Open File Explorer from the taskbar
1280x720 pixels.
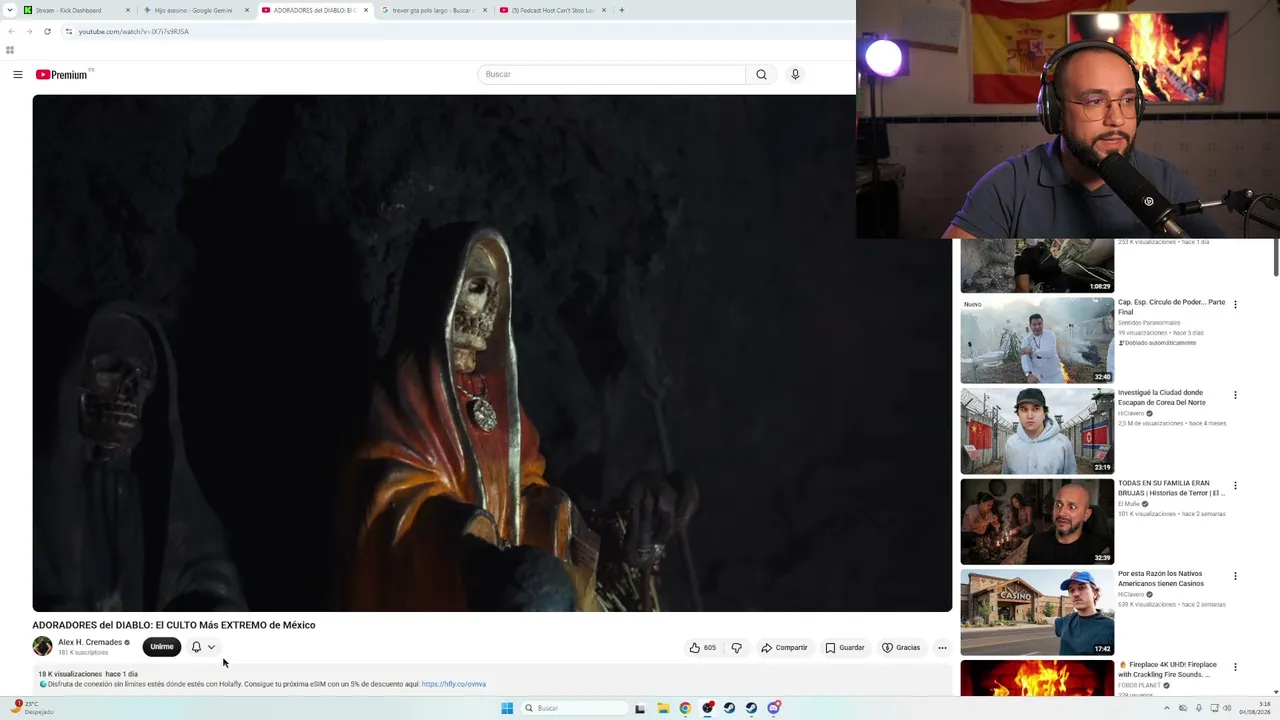(662, 708)
